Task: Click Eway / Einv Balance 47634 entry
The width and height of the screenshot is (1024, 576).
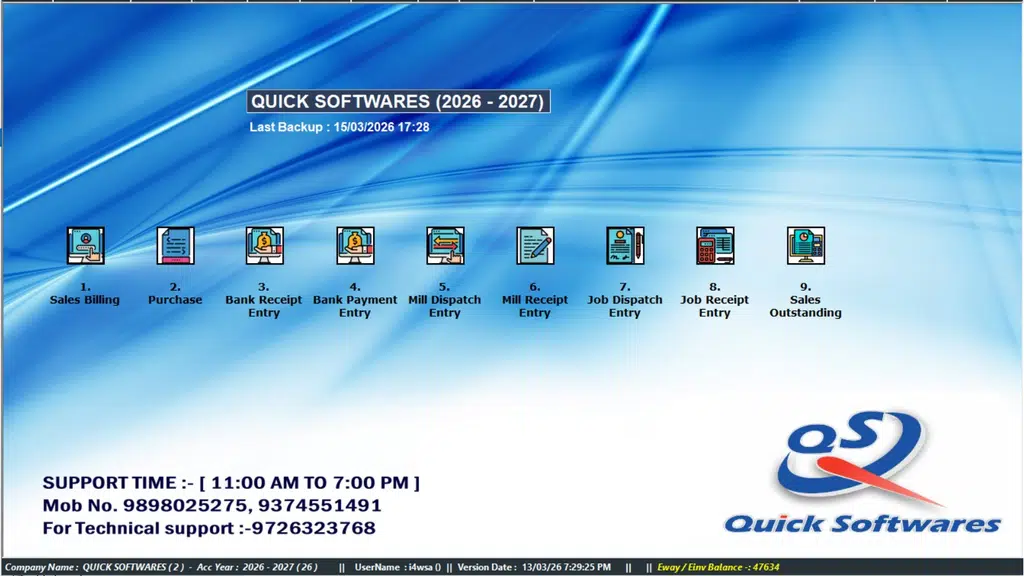Action: 718,567
